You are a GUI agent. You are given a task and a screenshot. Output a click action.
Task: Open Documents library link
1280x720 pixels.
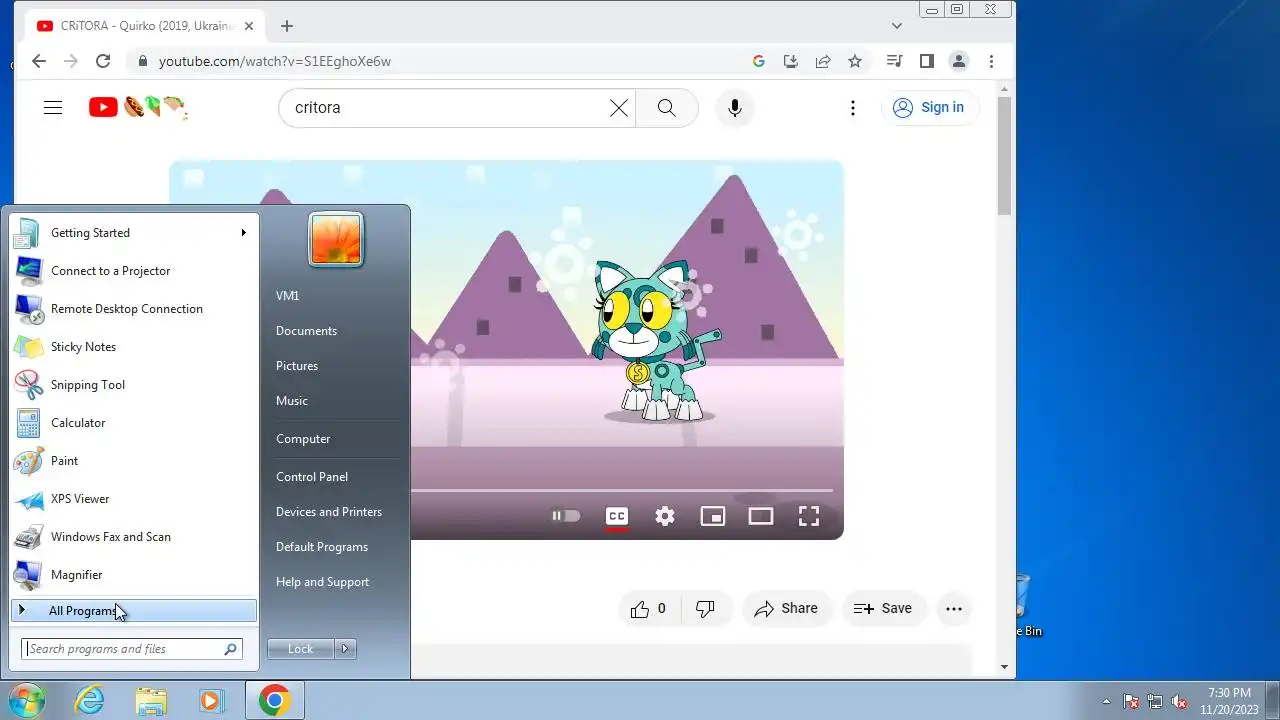[306, 331]
